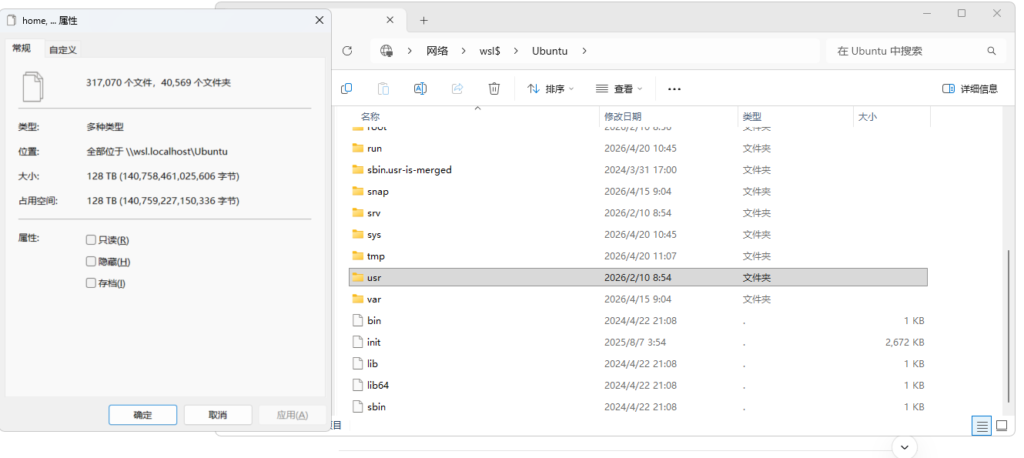The width and height of the screenshot is (1024, 458).
Task: Expand the chevron after Ubuntu in address bar
Action: pyautogui.click(x=584, y=51)
